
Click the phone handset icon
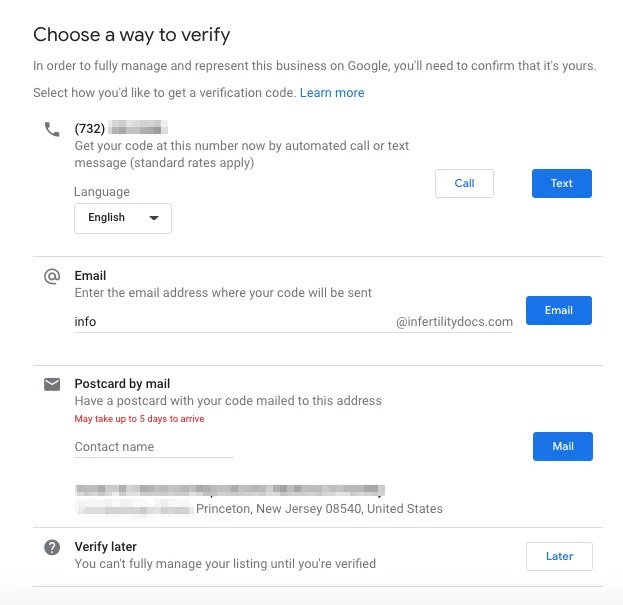tap(52, 130)
